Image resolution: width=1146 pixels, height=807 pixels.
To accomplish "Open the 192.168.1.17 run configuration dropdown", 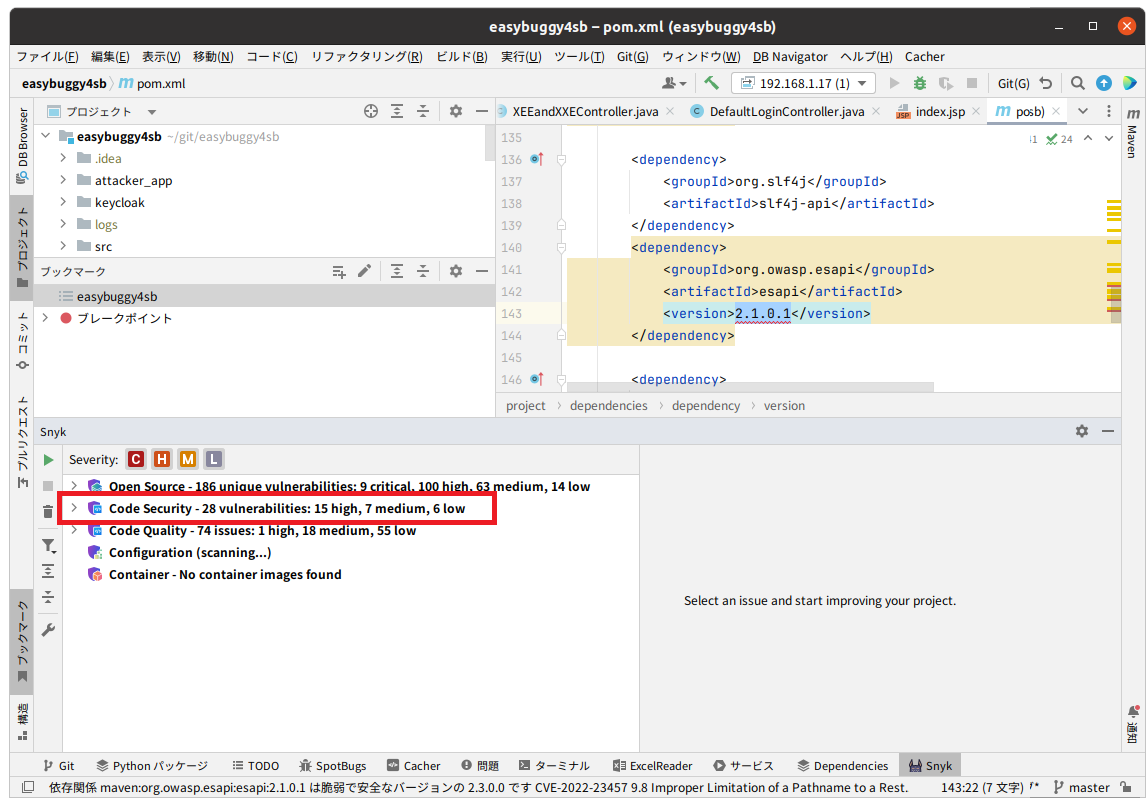I will tap(803, 83).
